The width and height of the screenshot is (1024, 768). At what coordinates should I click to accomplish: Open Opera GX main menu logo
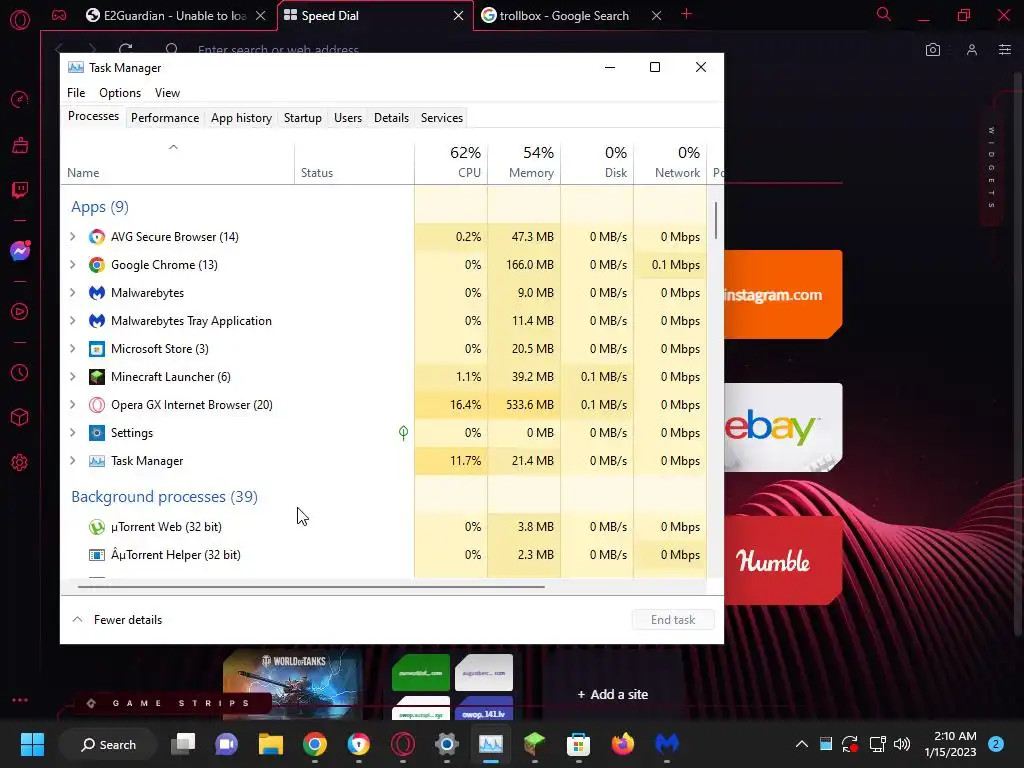click(20, 20)
